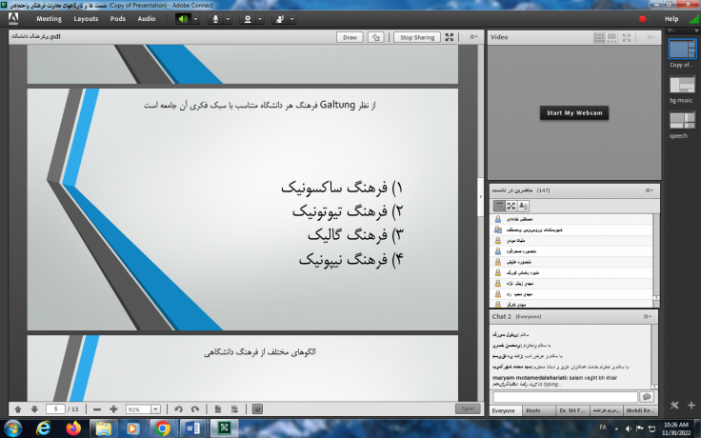Open the speaker options dropdown arrow
The width and height of the screenshot is (701, 438).
tap(195, 19)
